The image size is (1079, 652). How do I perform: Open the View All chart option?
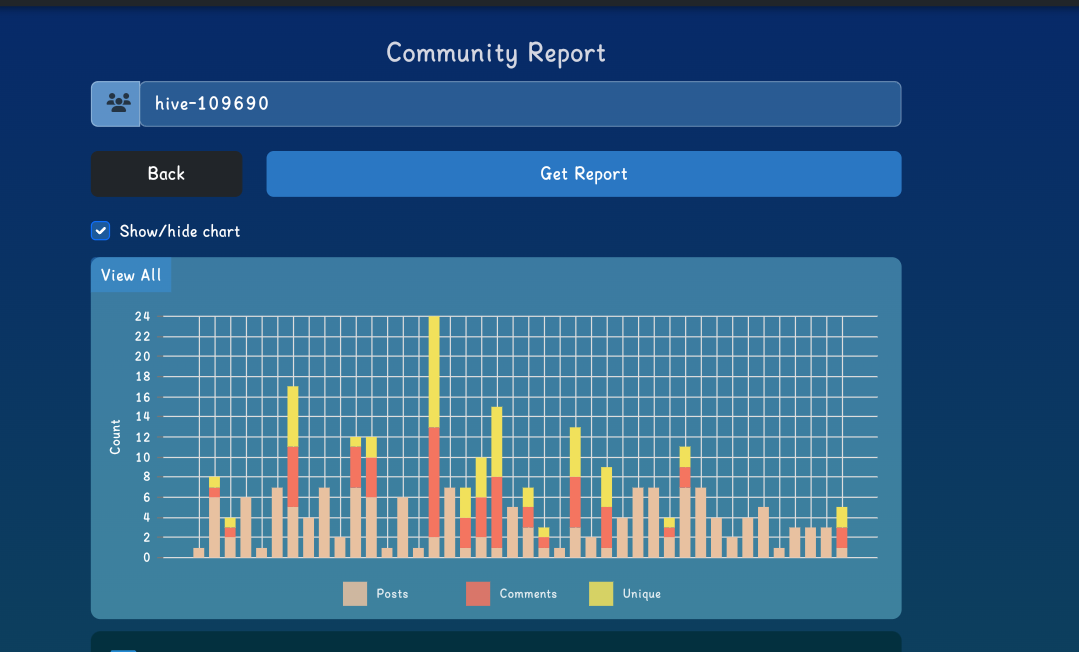(131, 275)
